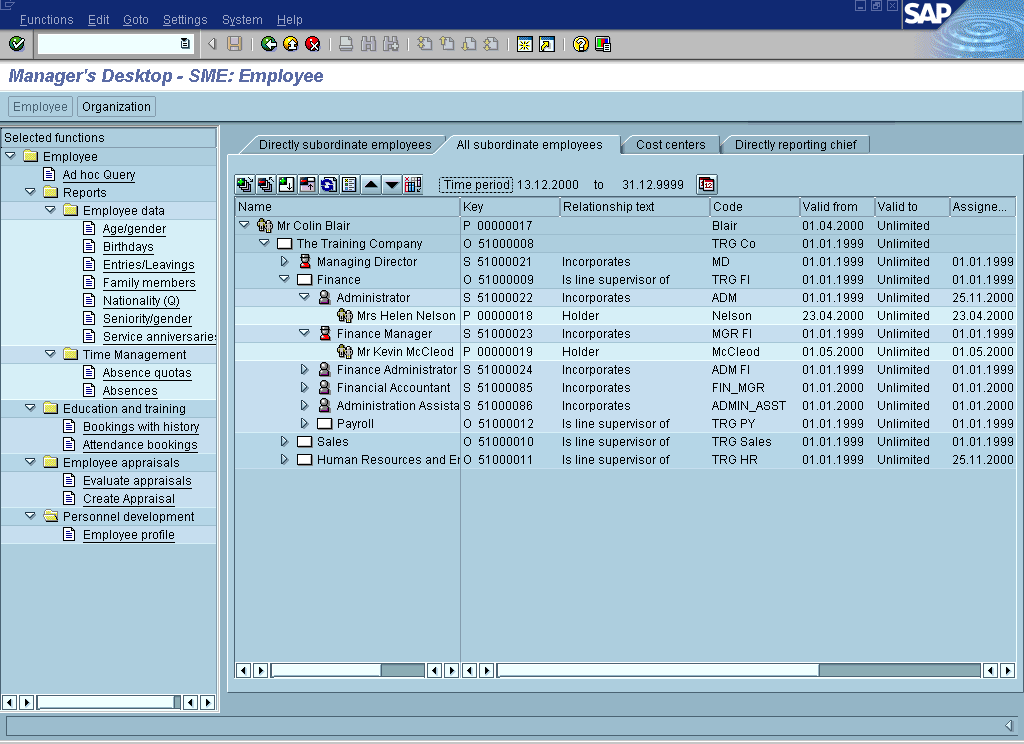Open the tree legend/list icon
This screenshot has width=1024, height=744.
coord(349,185)
